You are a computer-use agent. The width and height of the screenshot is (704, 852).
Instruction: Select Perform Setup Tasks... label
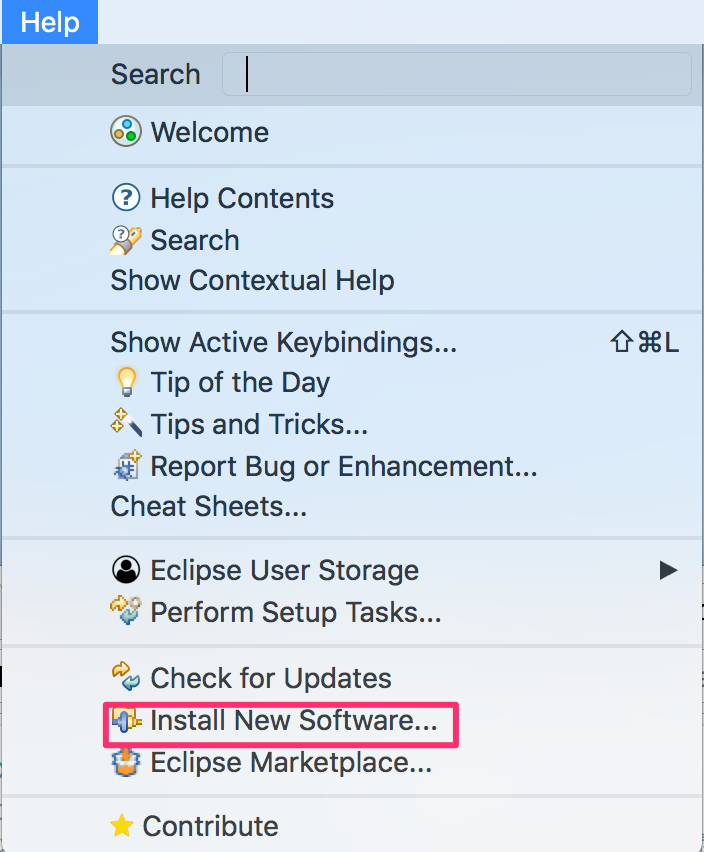(296, 612)
